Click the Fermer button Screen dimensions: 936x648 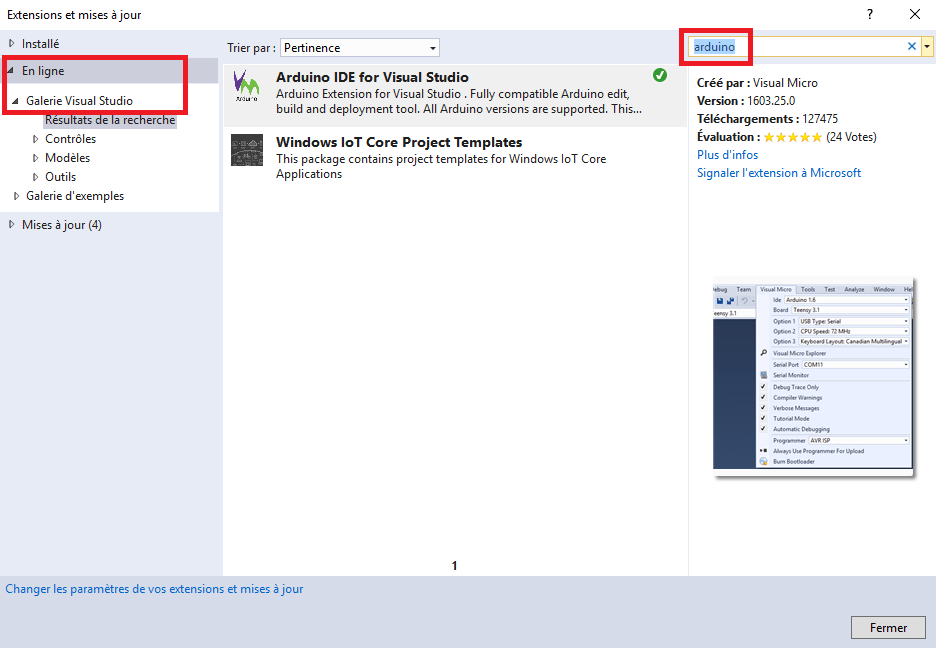888,628
